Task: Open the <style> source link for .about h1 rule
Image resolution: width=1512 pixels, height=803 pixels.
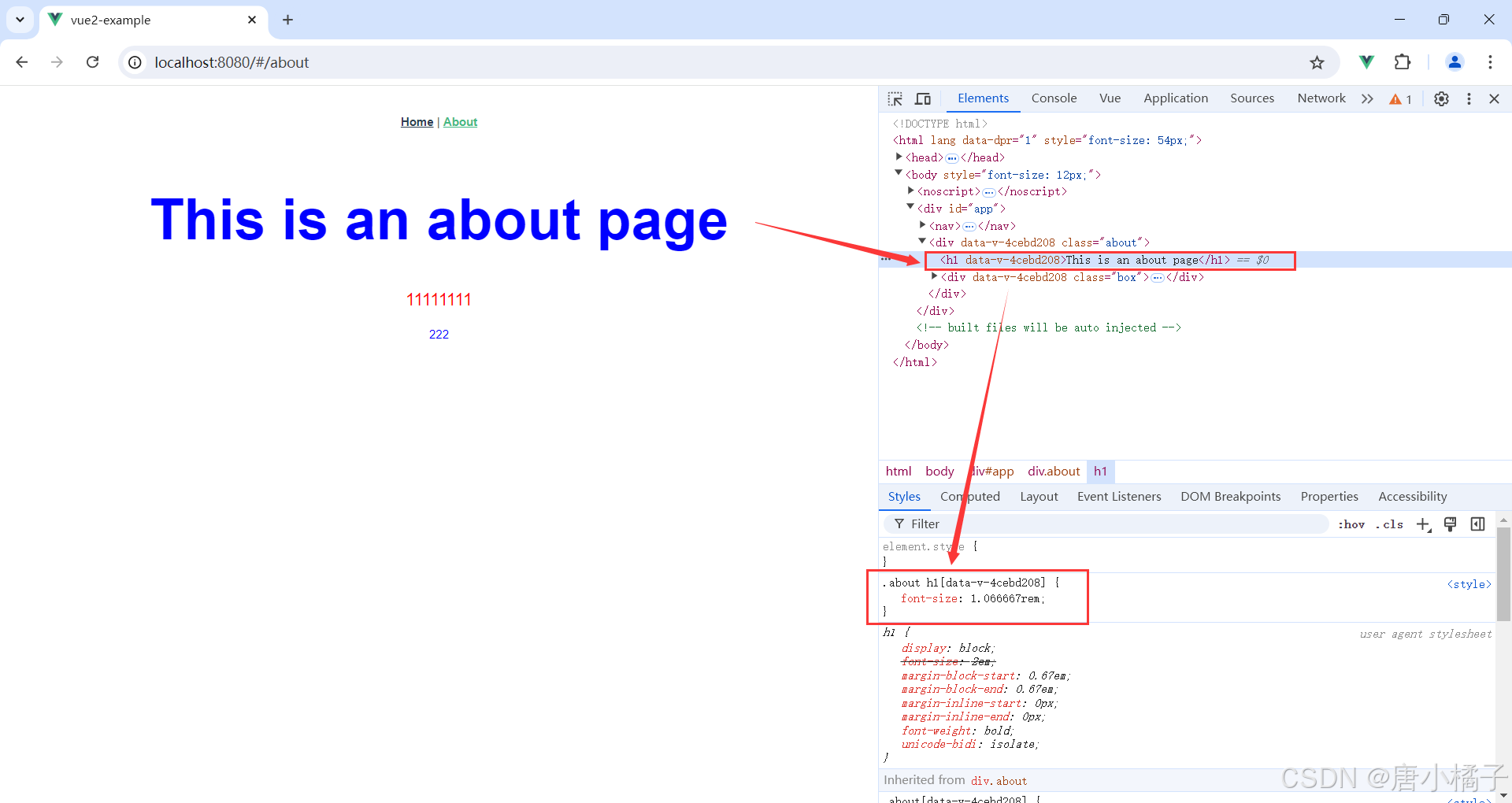Action: click(x=1469, y=584)
